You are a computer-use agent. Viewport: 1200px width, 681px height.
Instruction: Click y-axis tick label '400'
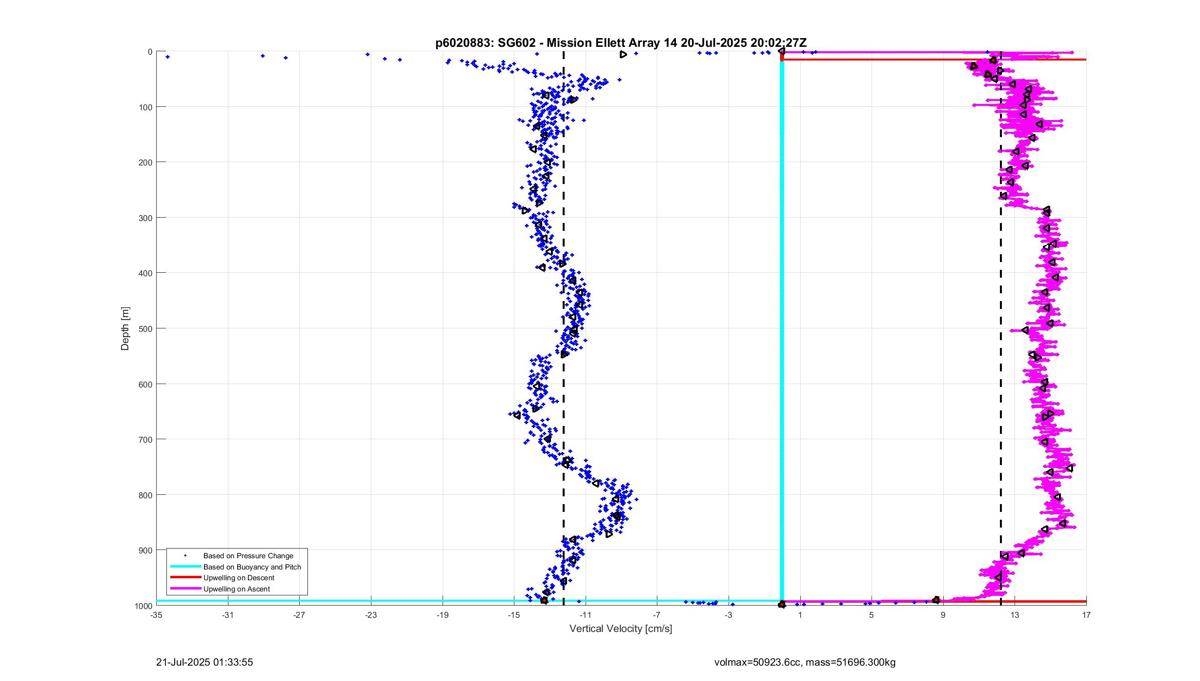144,273
